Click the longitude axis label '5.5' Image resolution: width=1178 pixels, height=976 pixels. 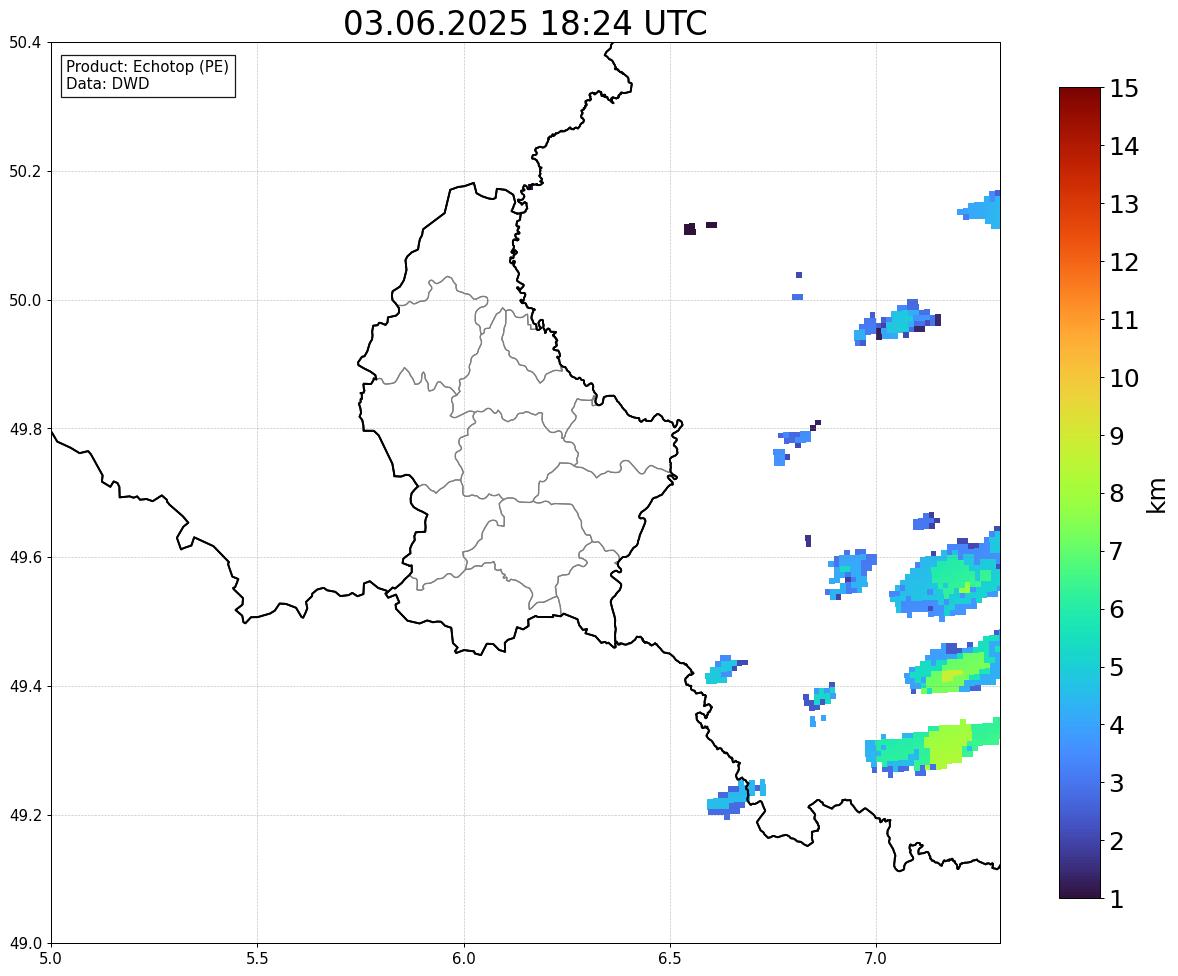pyautogui.click(x=258, y=959)
